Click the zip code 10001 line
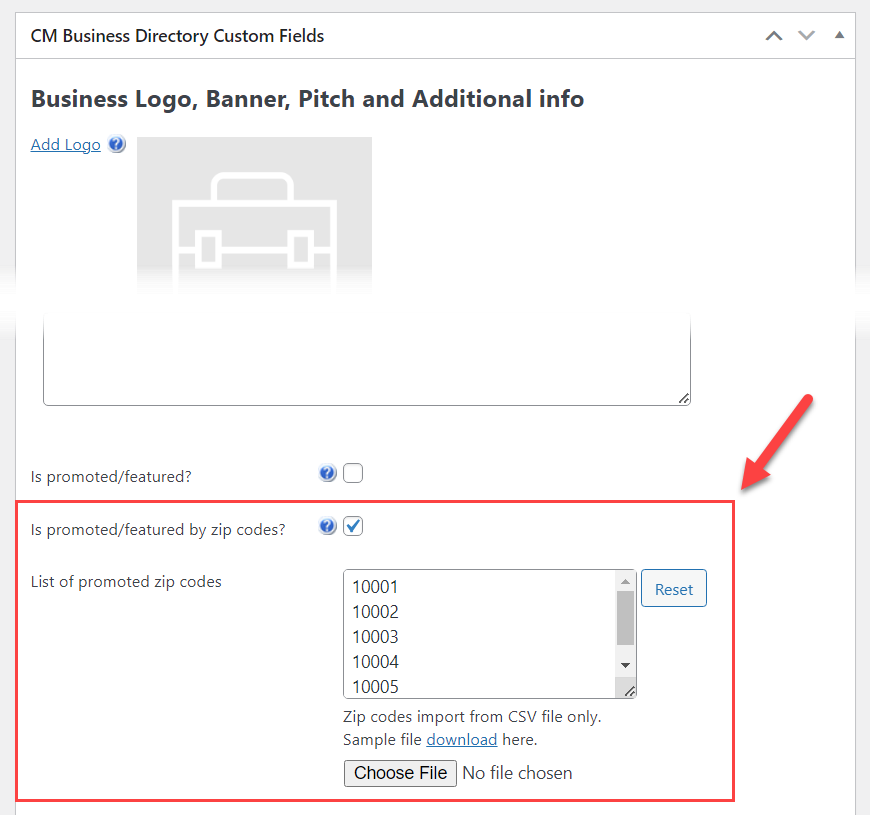The height and width of the screenshot is (815, 870). (376, 587)
